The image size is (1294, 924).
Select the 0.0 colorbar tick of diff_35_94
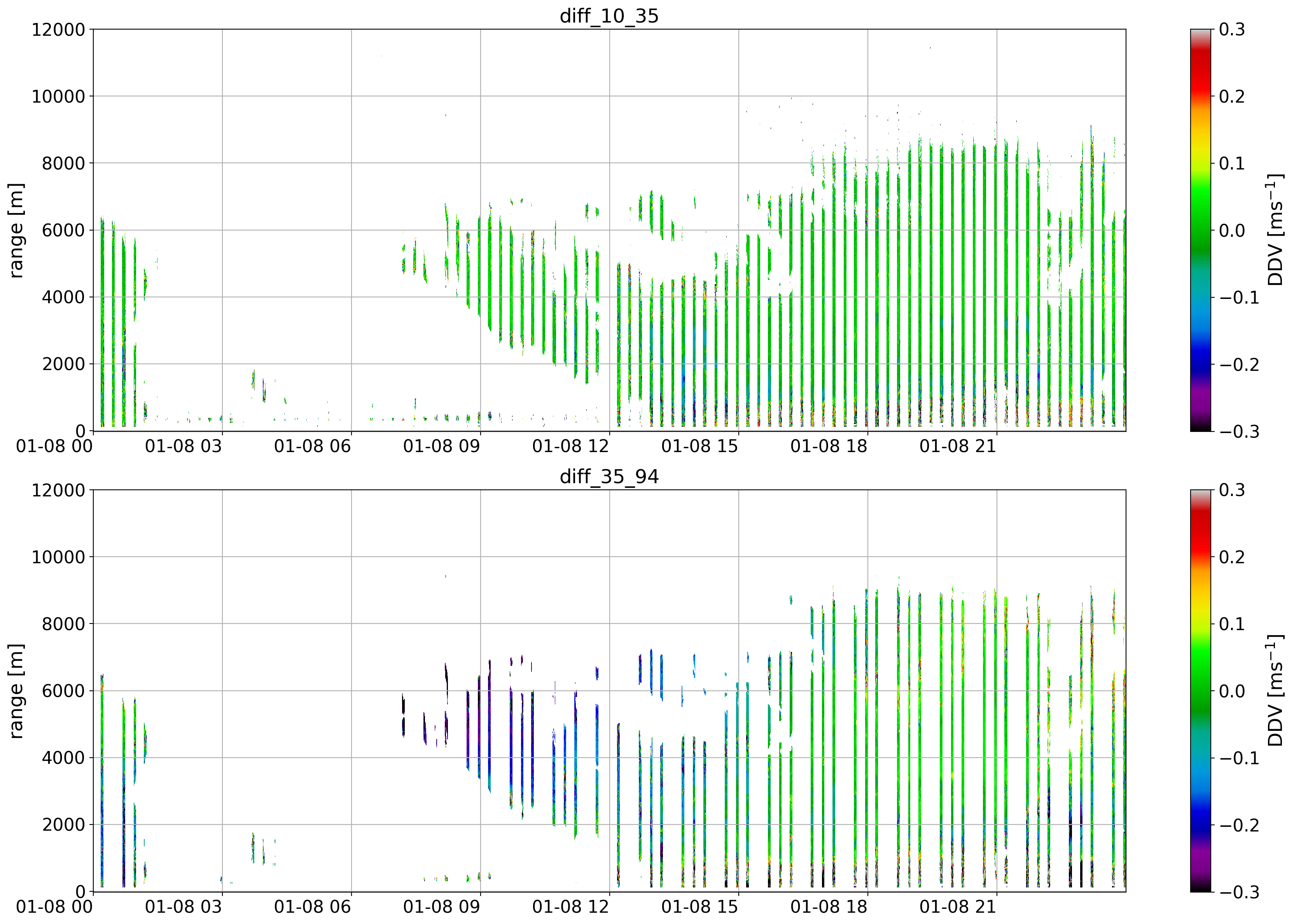[1232, 691]
